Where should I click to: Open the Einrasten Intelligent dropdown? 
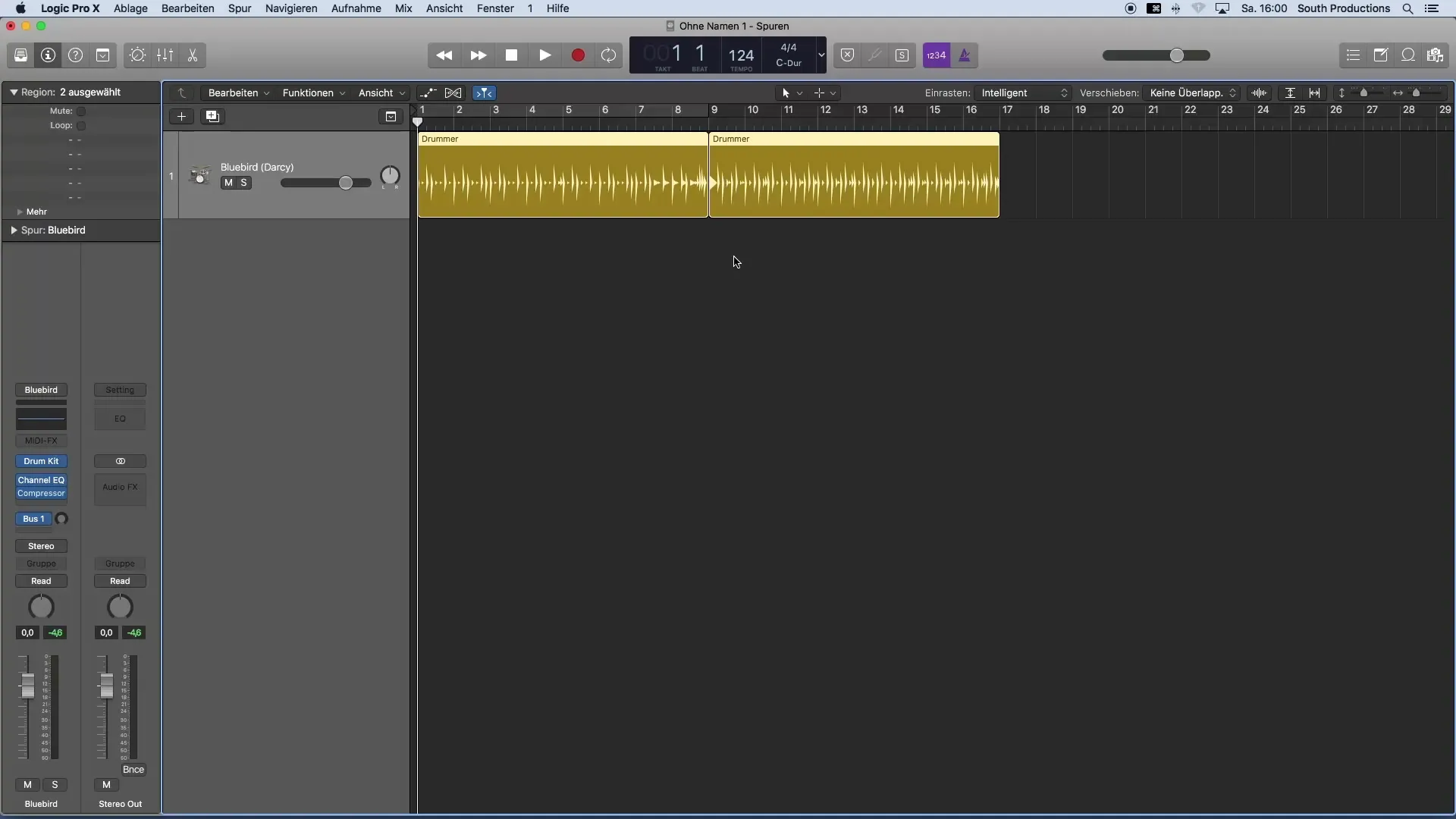pyautogui.click(x=1024, y=93)
